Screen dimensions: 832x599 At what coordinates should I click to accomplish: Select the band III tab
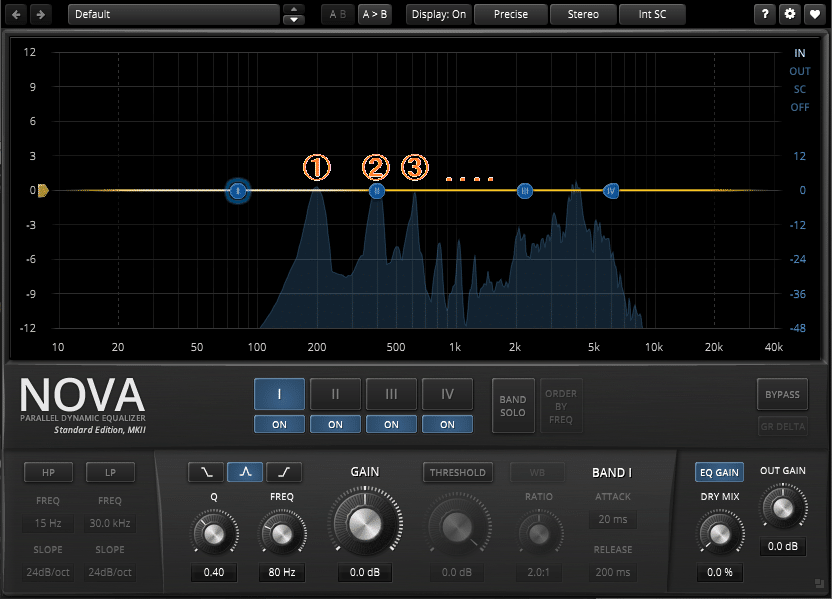[x=391, y=394]
